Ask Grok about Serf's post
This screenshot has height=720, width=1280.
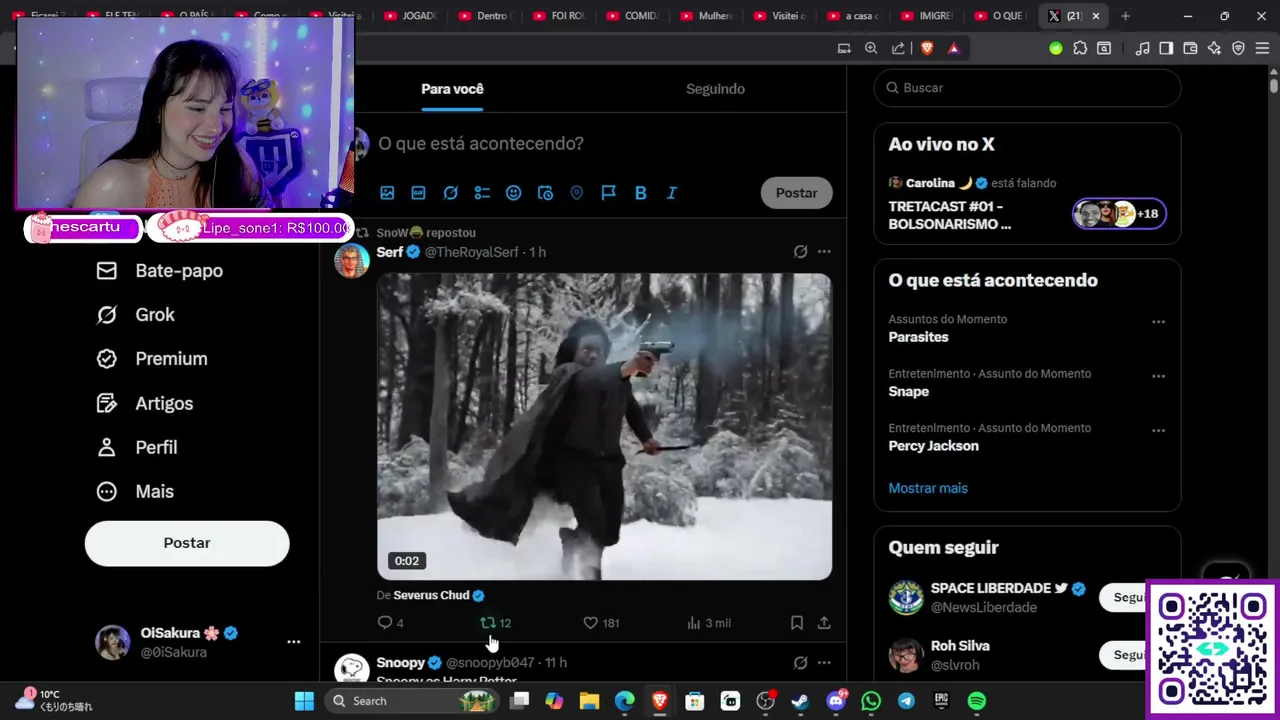800,252
